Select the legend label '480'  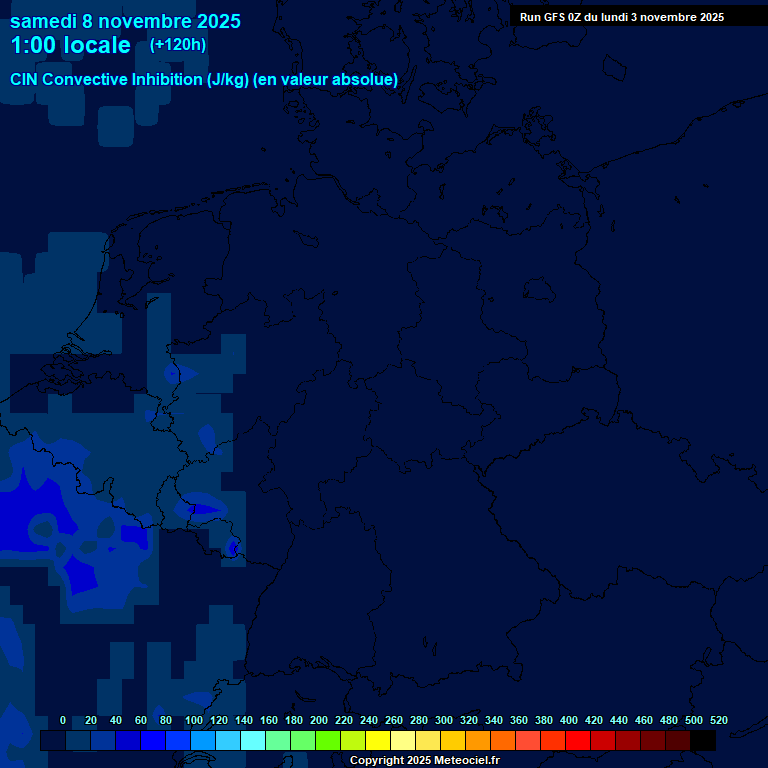click(669, 720)
